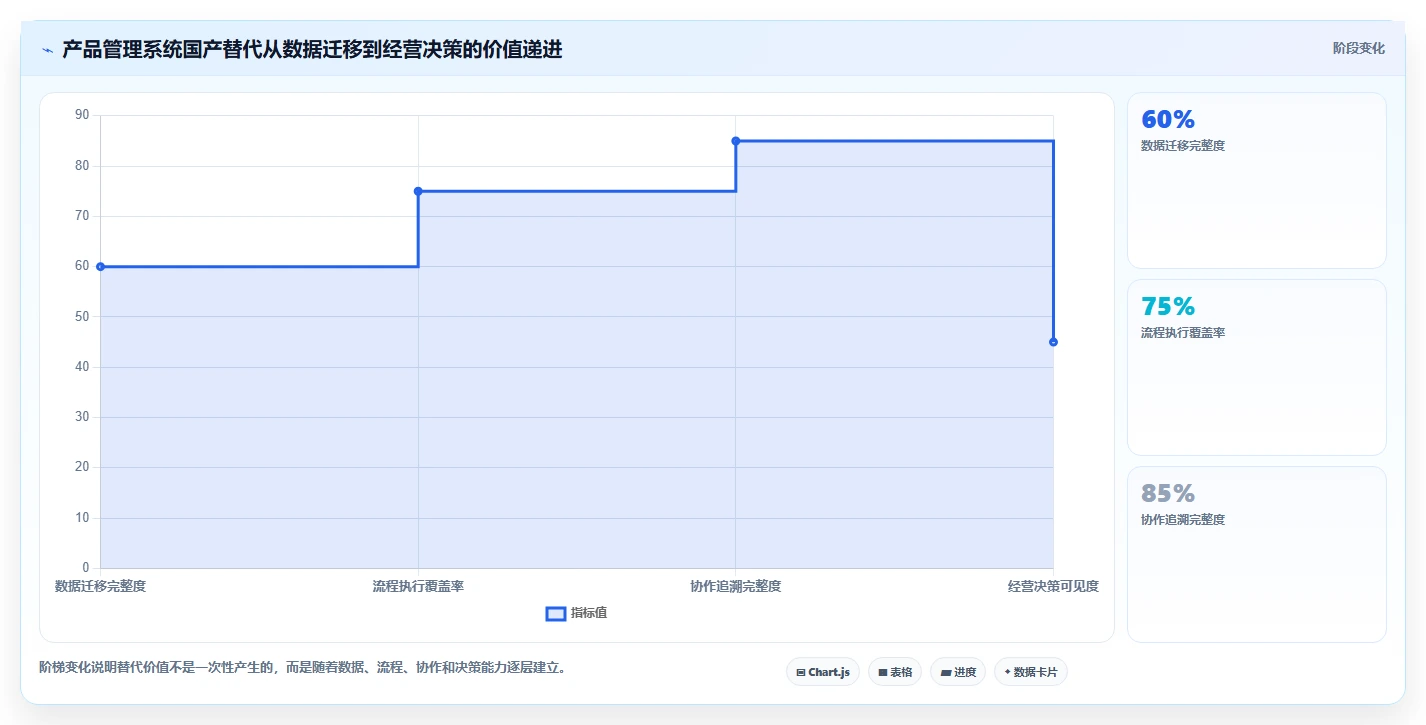1426x725 pixels.
Task: Open the 75% 流程执行覆盖率 card
Action: 1257,367
